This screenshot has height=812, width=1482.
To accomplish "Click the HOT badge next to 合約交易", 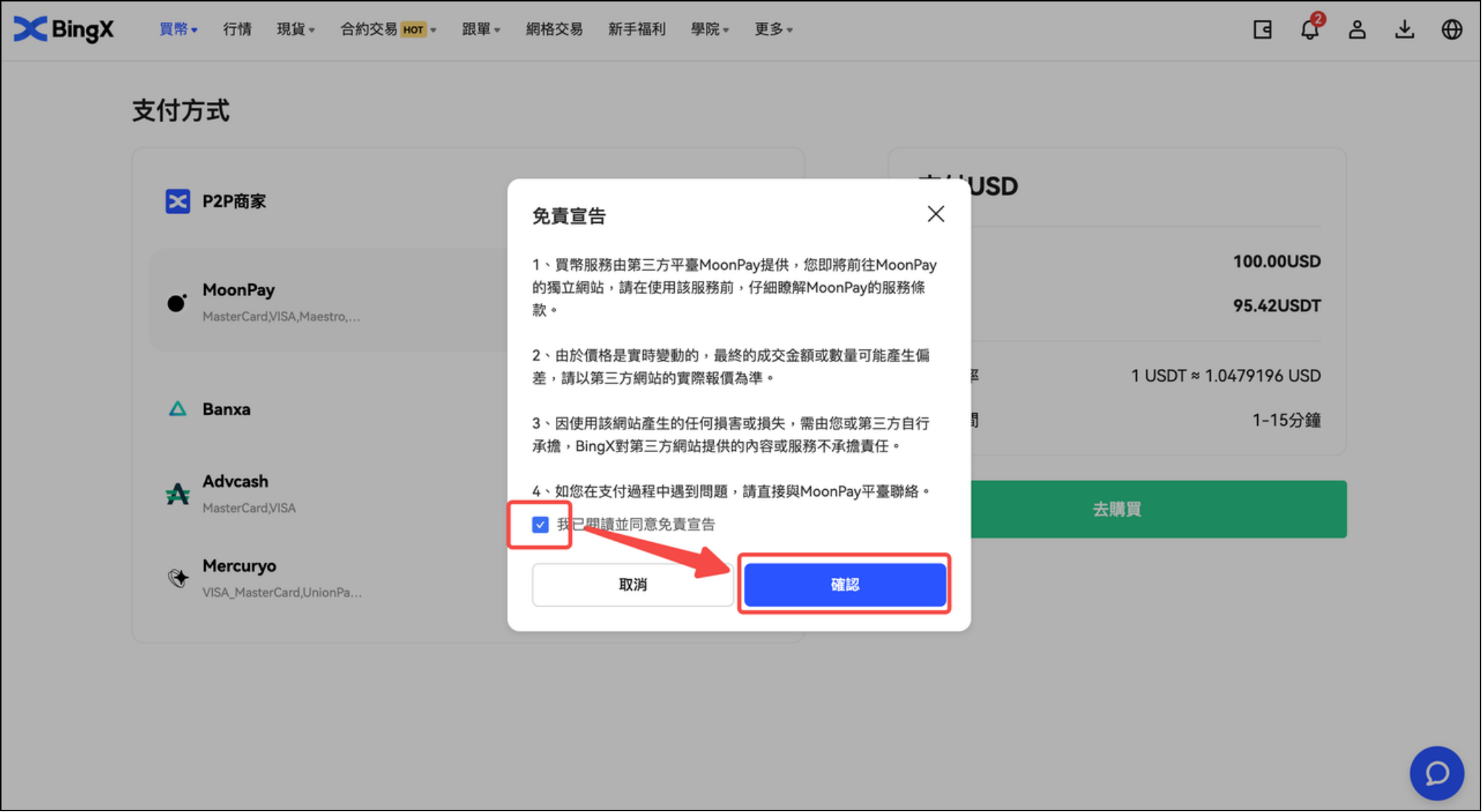I will (x=413, y=30).
